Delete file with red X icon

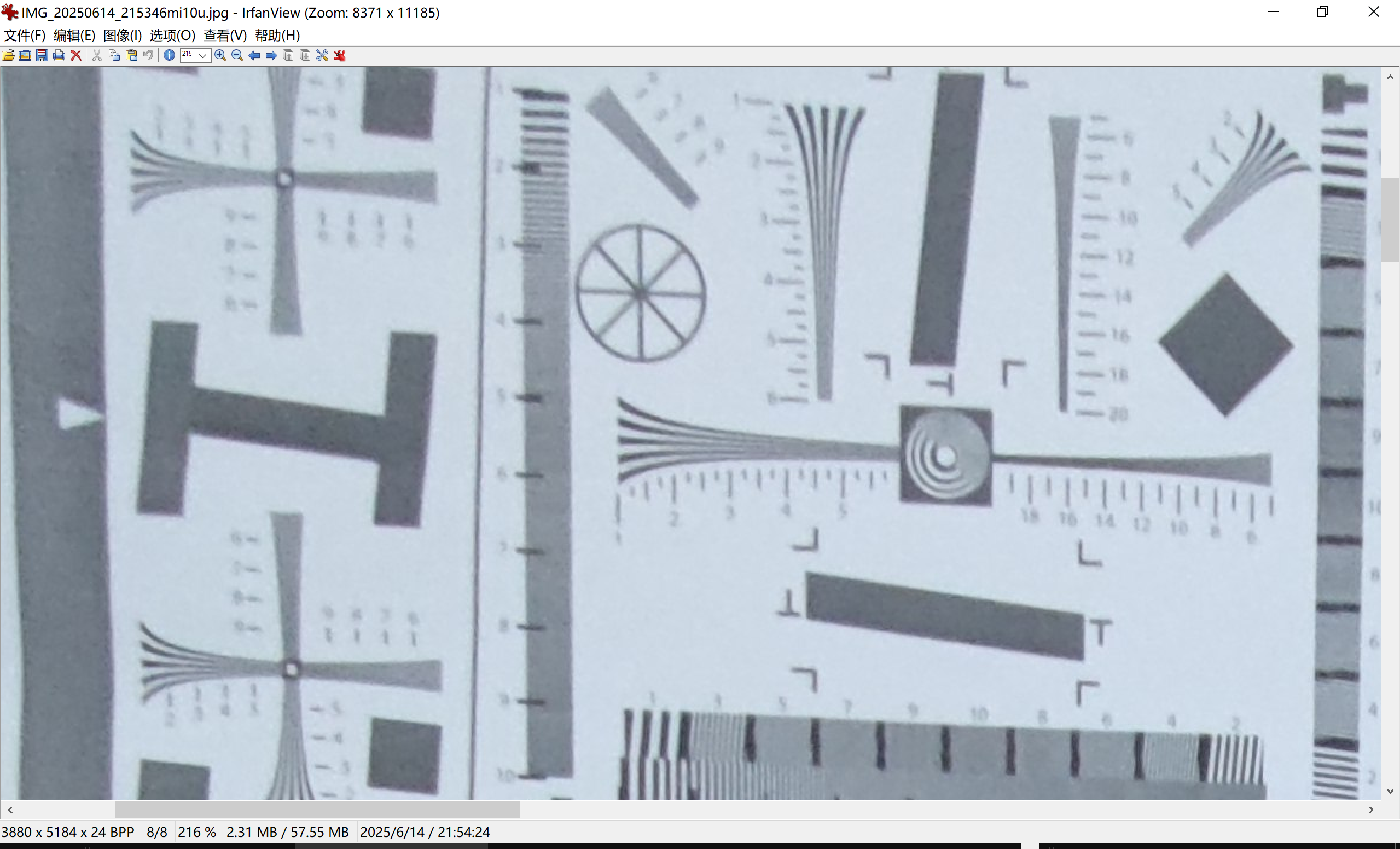75,55
